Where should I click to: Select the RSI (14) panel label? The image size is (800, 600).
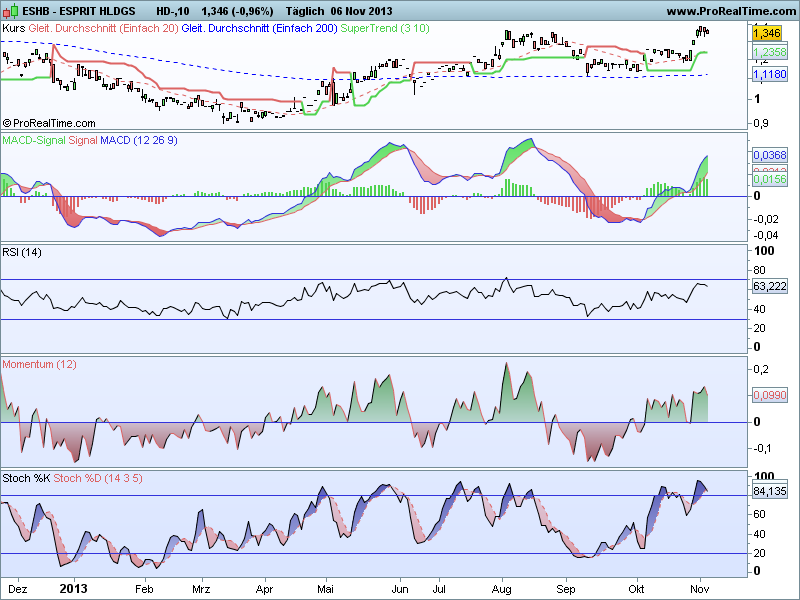[x=22, y=252]
